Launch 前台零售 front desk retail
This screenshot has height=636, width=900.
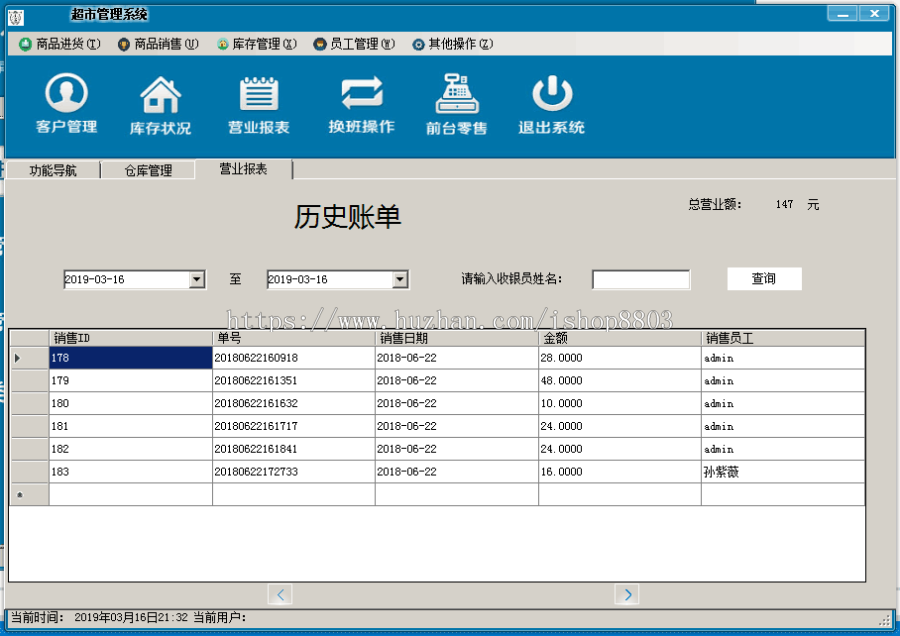point(457,100)
